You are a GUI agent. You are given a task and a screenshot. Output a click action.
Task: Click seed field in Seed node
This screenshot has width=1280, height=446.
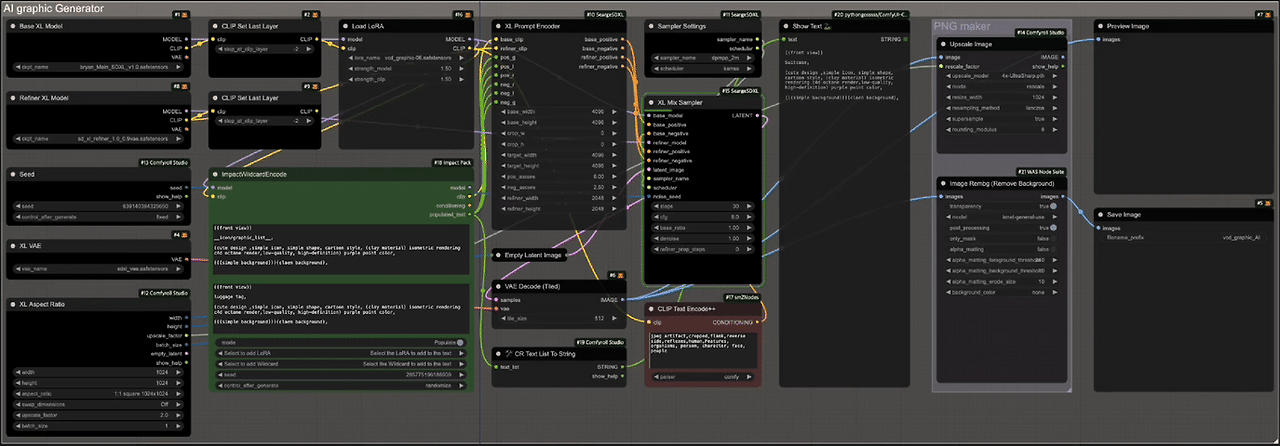click(97, 204)
